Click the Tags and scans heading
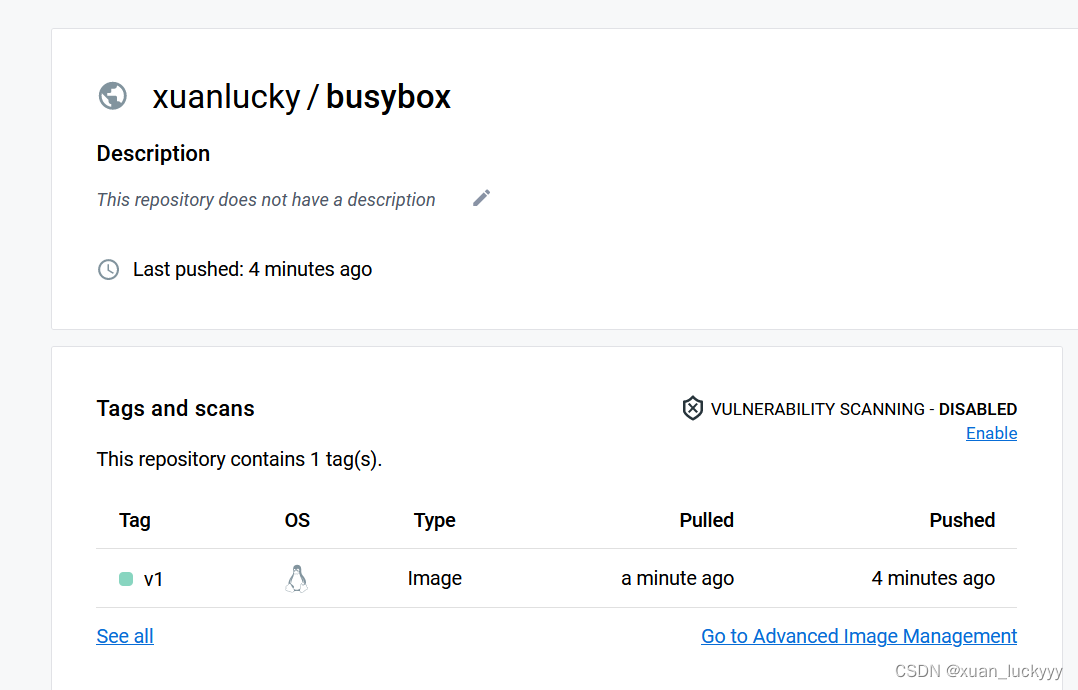1078x690 pixels. tap(175, 409)
